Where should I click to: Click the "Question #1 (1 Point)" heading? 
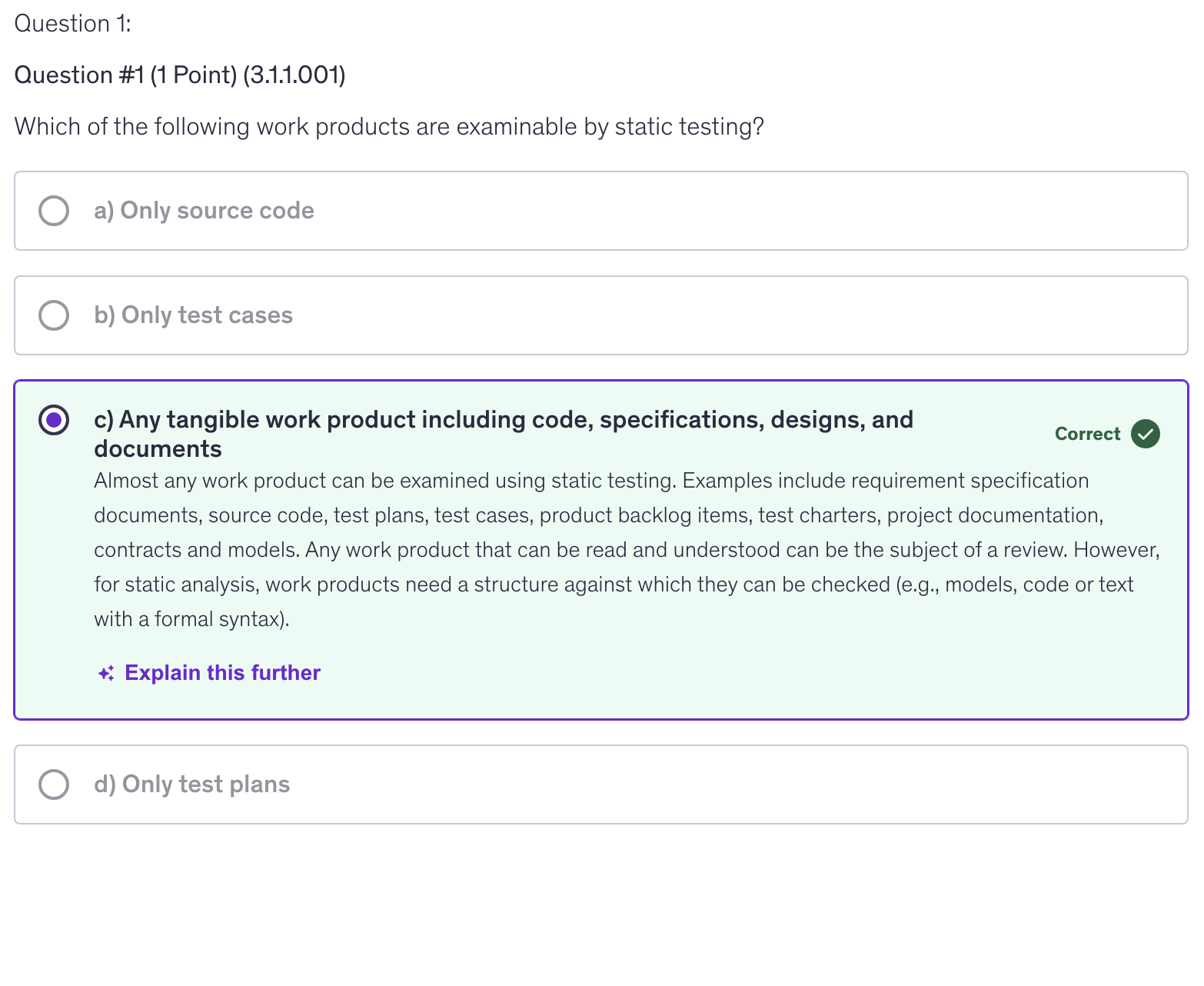click(180, 75)
